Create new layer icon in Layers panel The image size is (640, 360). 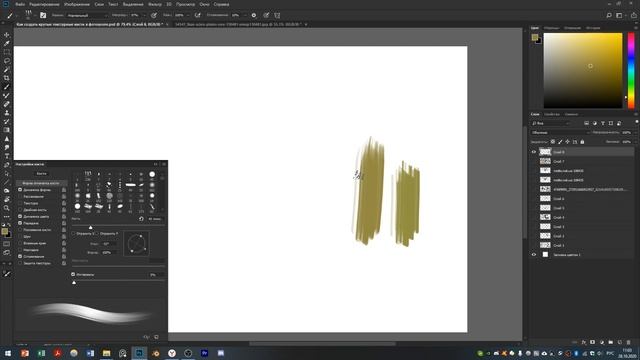pos(620,342)
